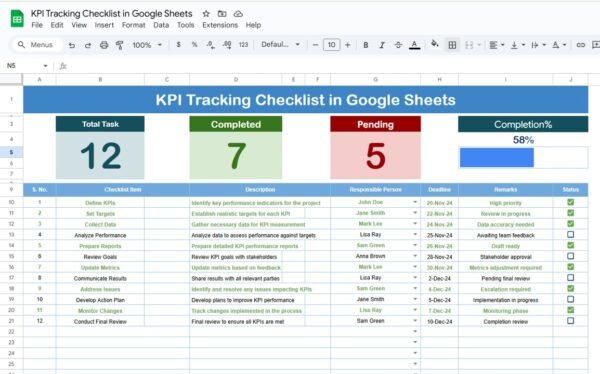Click the print icon
600x374 pixels.
104,45
